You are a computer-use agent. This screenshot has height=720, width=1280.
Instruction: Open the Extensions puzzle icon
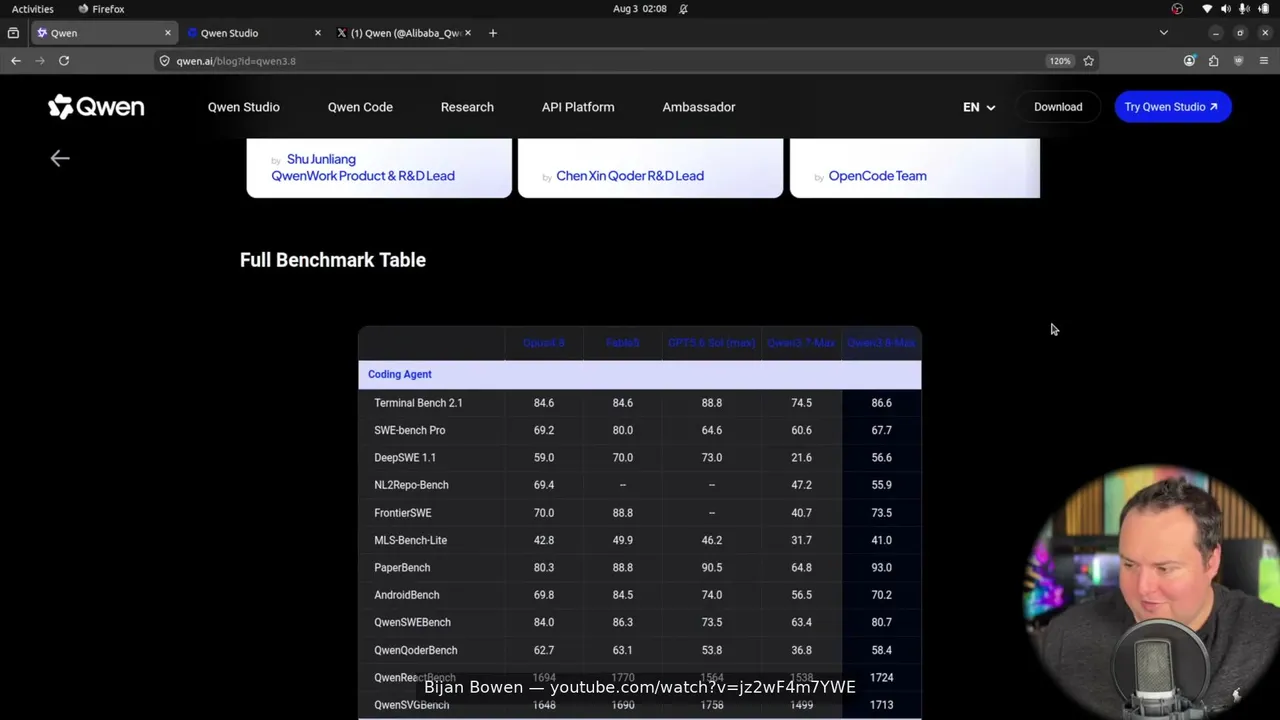coord(1213,61)
